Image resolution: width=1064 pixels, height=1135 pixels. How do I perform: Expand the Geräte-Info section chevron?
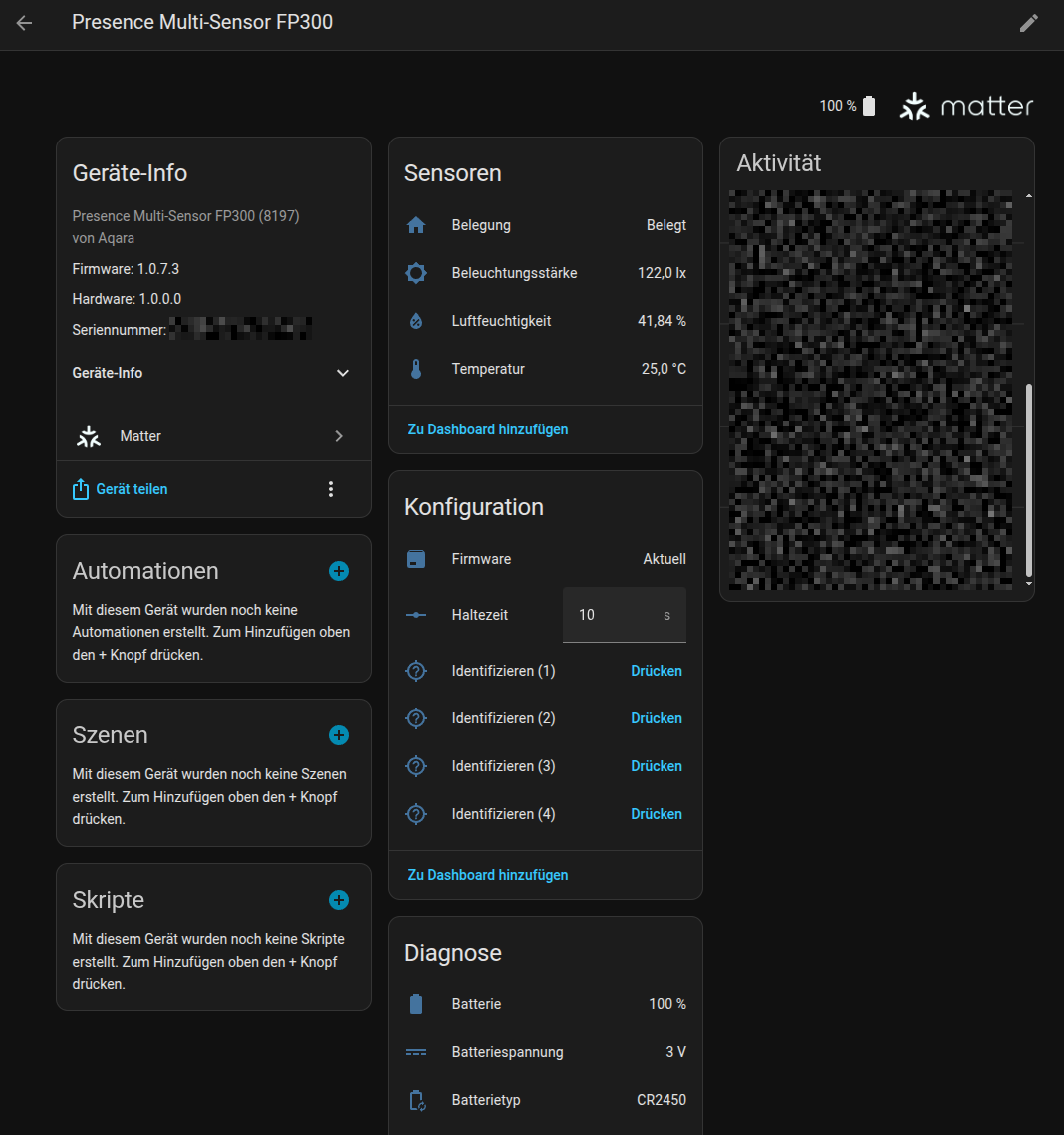[342, 372]
